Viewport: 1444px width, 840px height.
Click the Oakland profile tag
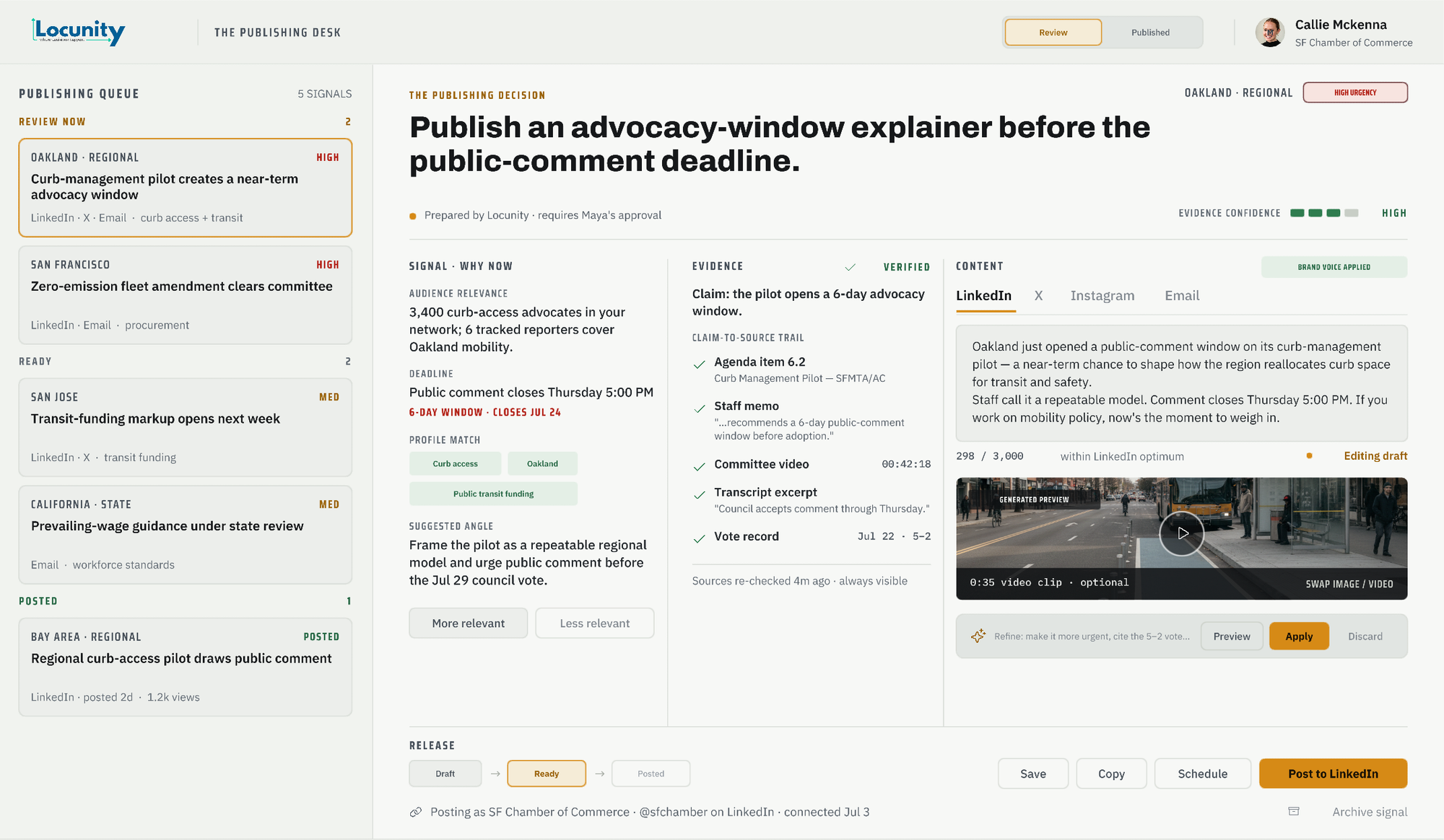click(542, 463)
